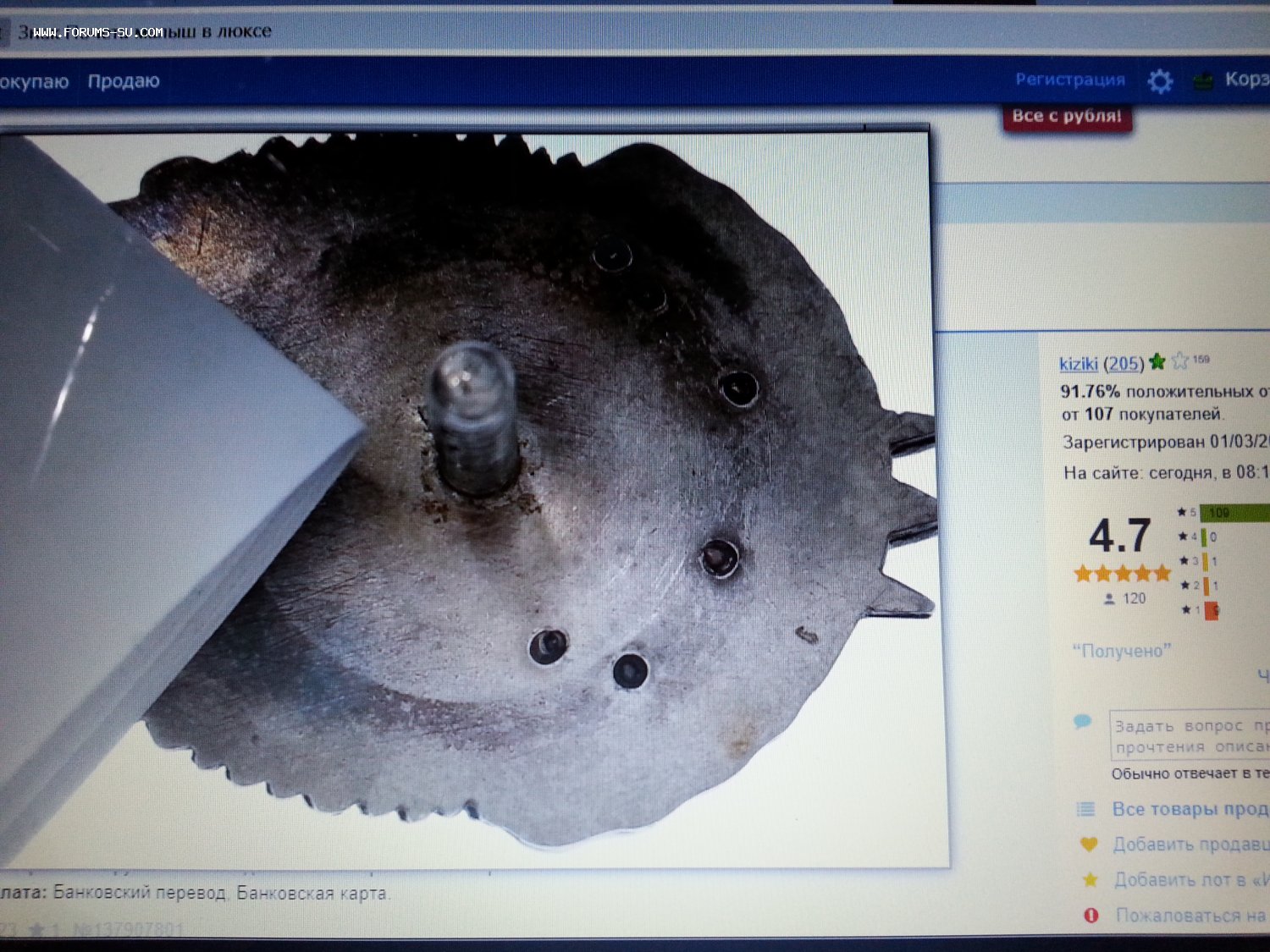Click the red 1-star rating bar
Screen dimensions: 1270x952
(1211, 609)
